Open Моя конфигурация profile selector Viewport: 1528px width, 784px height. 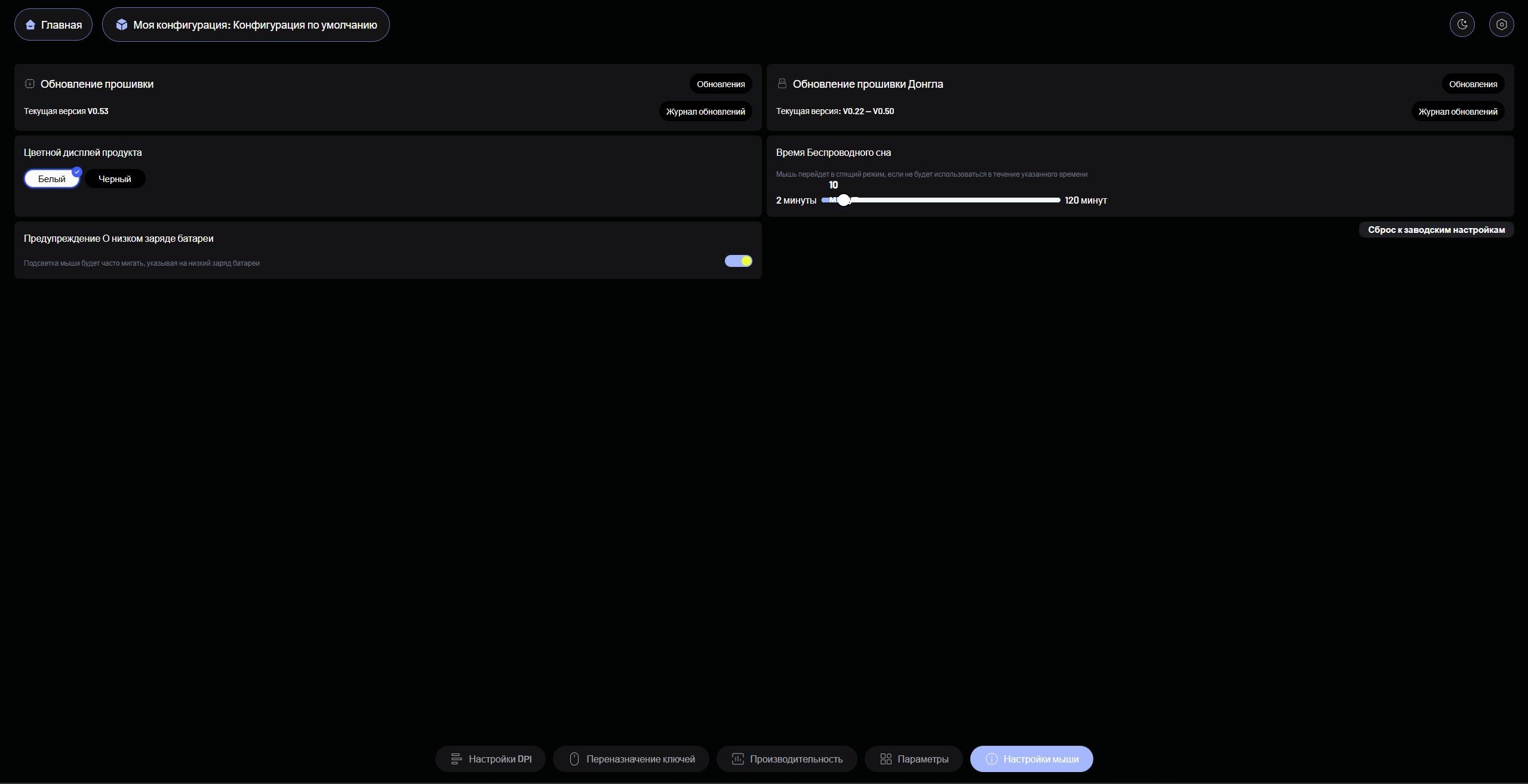click(x=246, y=25)
